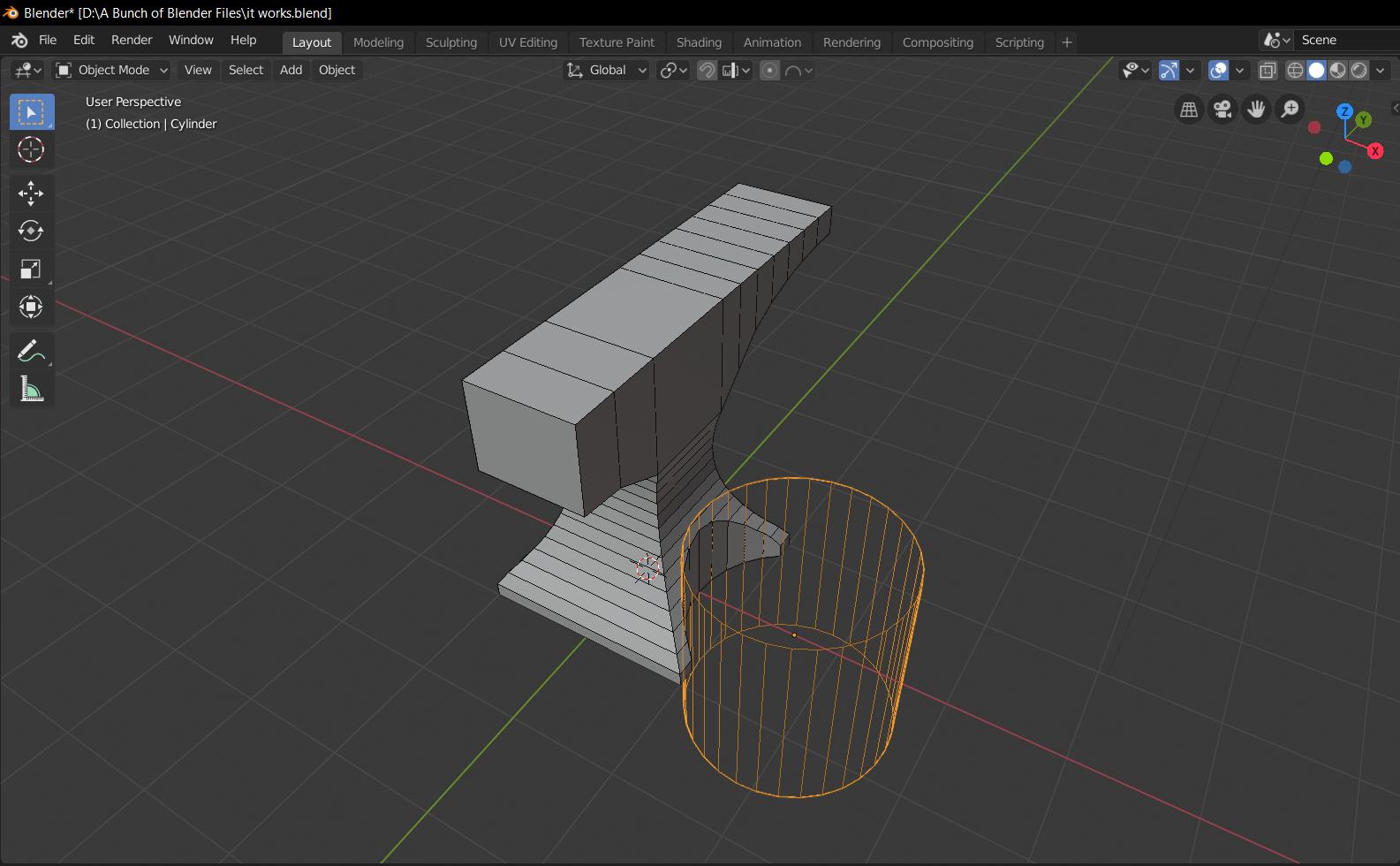The height and width of the screenshot is (866, 1400).
Task: Toggle camera view button
Action: tap(1222, 110)
